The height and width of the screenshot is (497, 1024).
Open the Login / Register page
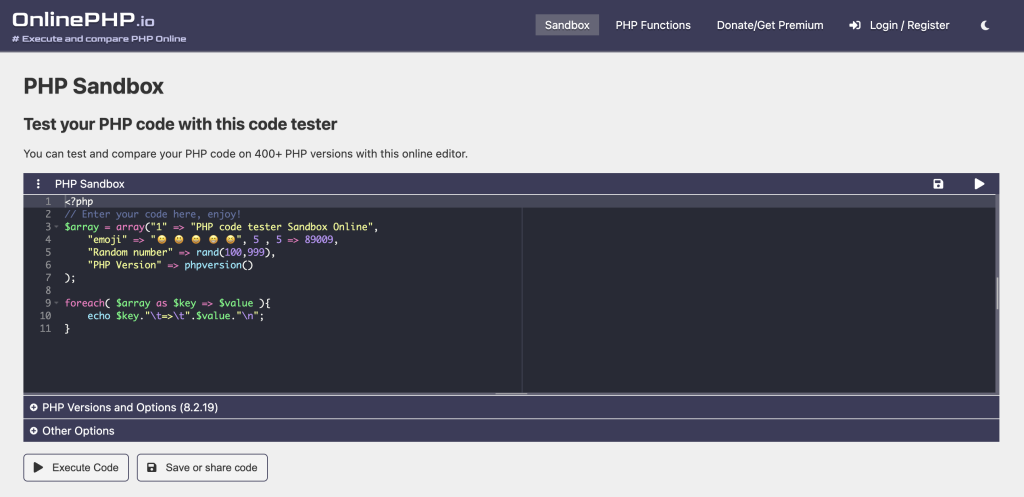point(899,25)
